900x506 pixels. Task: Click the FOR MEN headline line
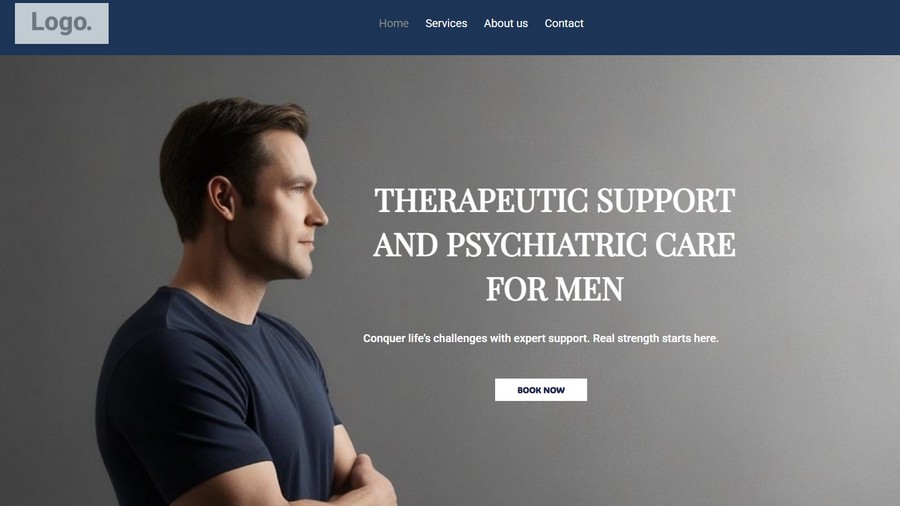click(x=554, y=289)
